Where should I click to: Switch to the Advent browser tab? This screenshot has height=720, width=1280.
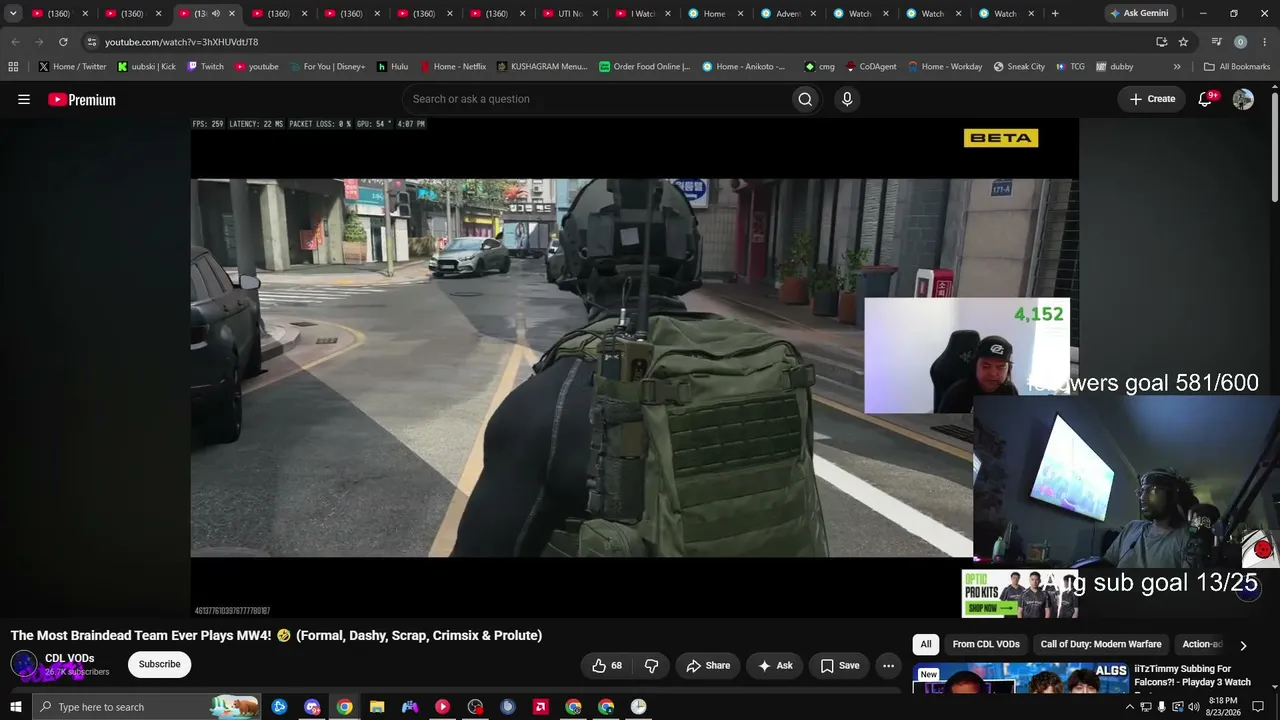790,14
